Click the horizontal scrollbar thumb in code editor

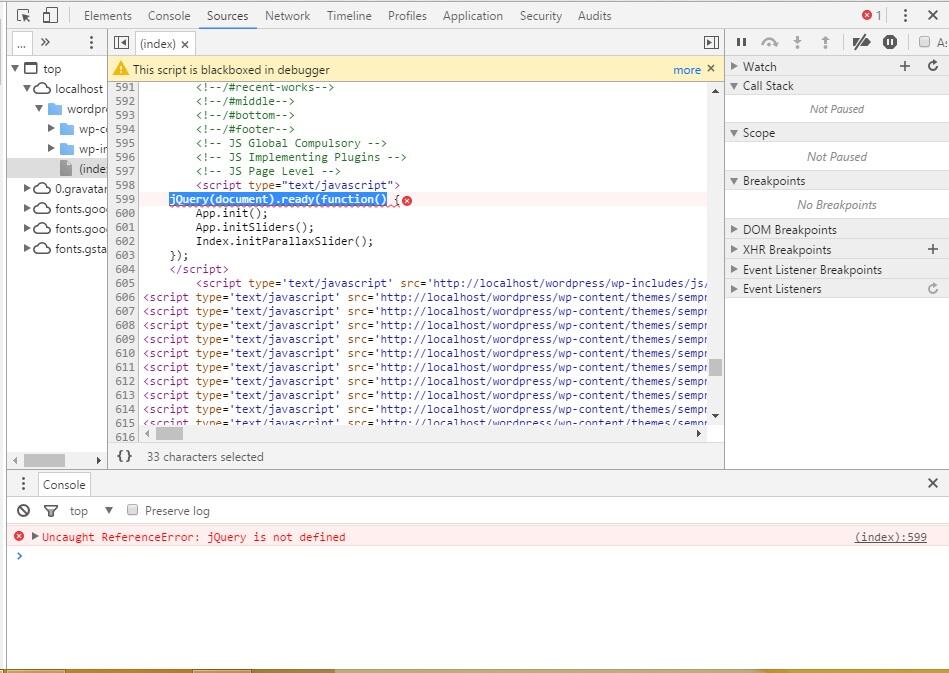pyautogui.click(x=169, y=434)
